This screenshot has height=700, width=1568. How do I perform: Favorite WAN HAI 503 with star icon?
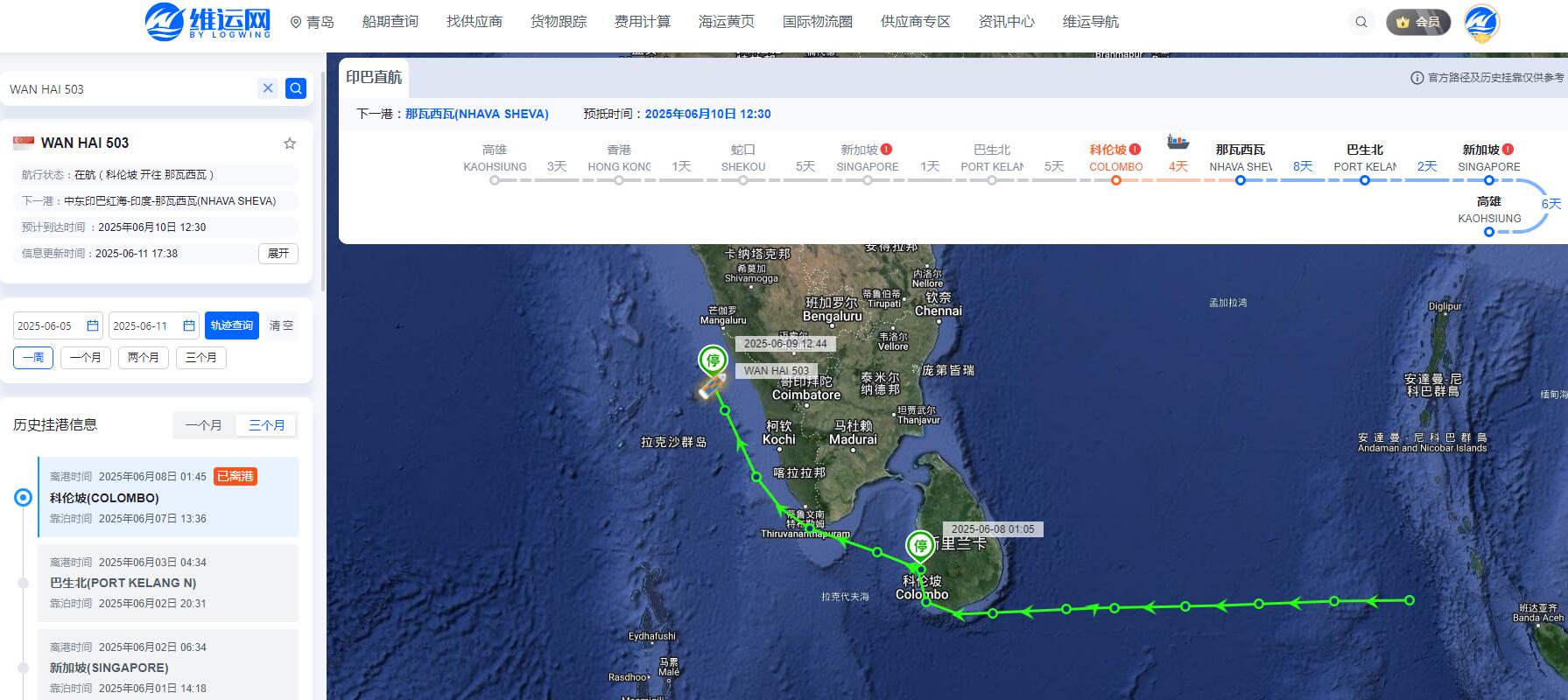click(290, 143)
